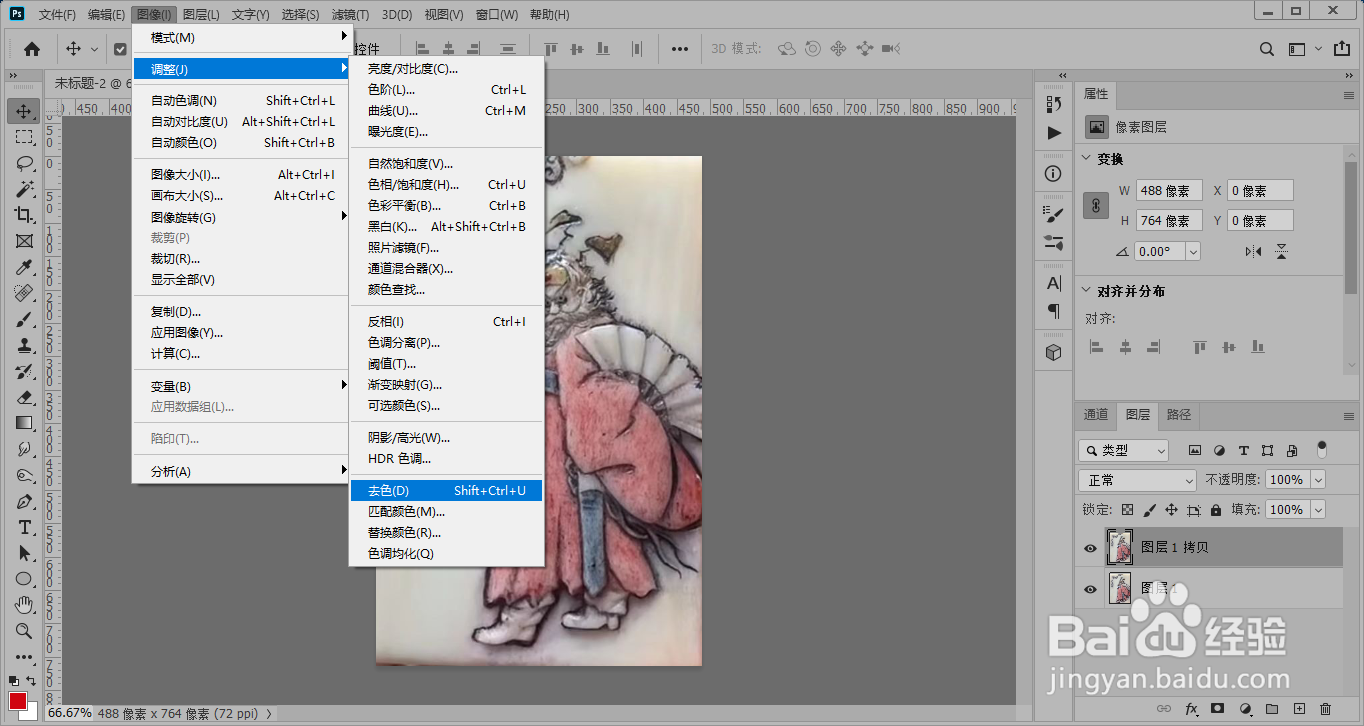Image resolution: width=1364 pixels, height=726 pixels.
Task: Add a layer mask icon
Action: (x=1218, y=709)
